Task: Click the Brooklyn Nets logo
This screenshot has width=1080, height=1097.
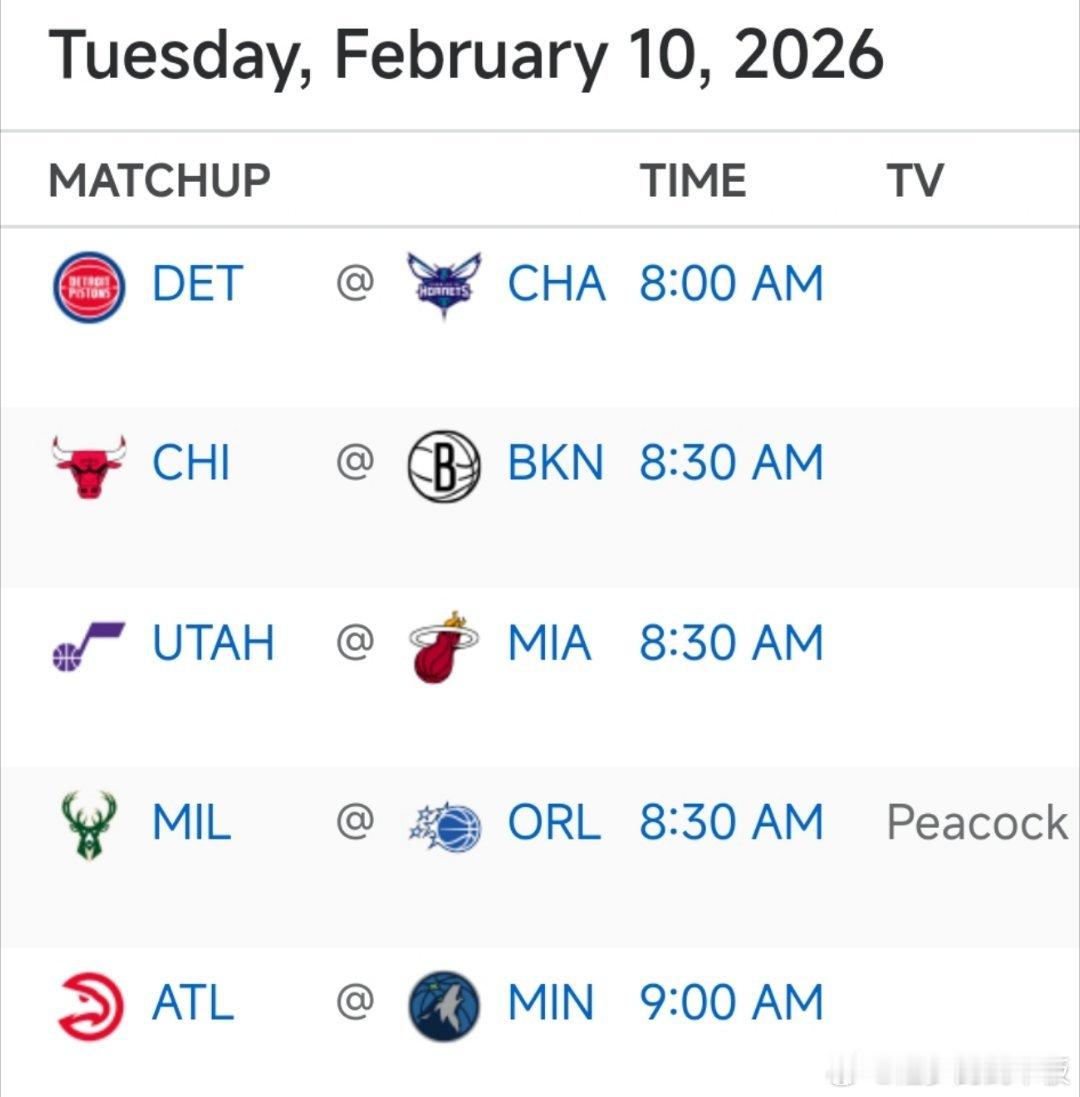Action: pyautogui.click(x=444, y=465)
